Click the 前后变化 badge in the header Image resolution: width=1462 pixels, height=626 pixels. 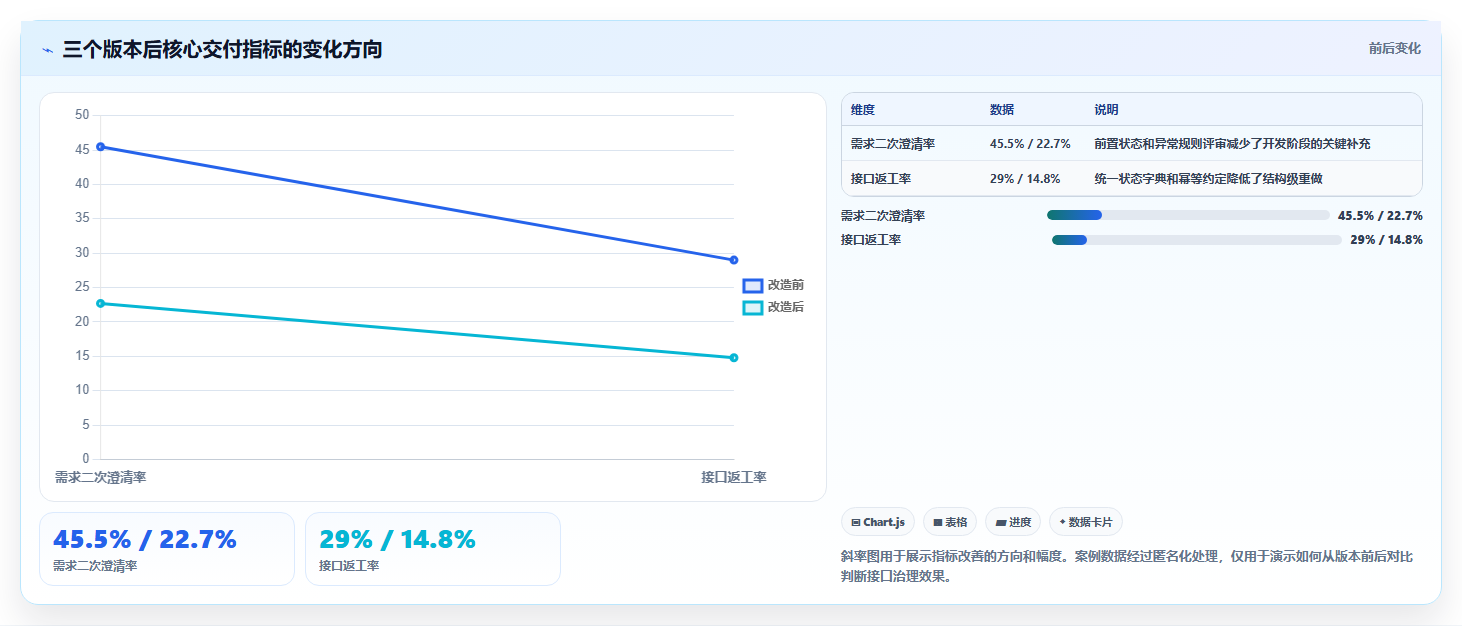tap(1394, 49)
